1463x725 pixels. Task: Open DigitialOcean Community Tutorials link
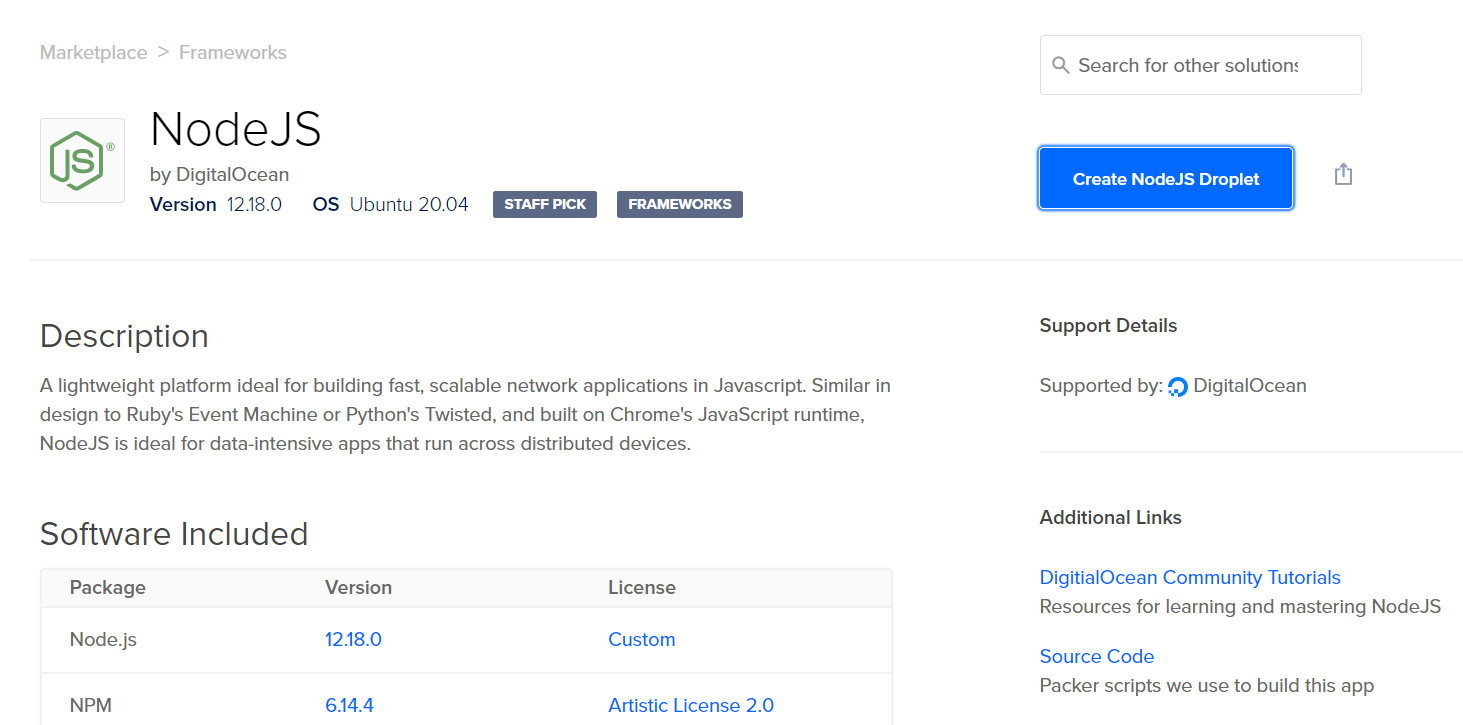1189,577
